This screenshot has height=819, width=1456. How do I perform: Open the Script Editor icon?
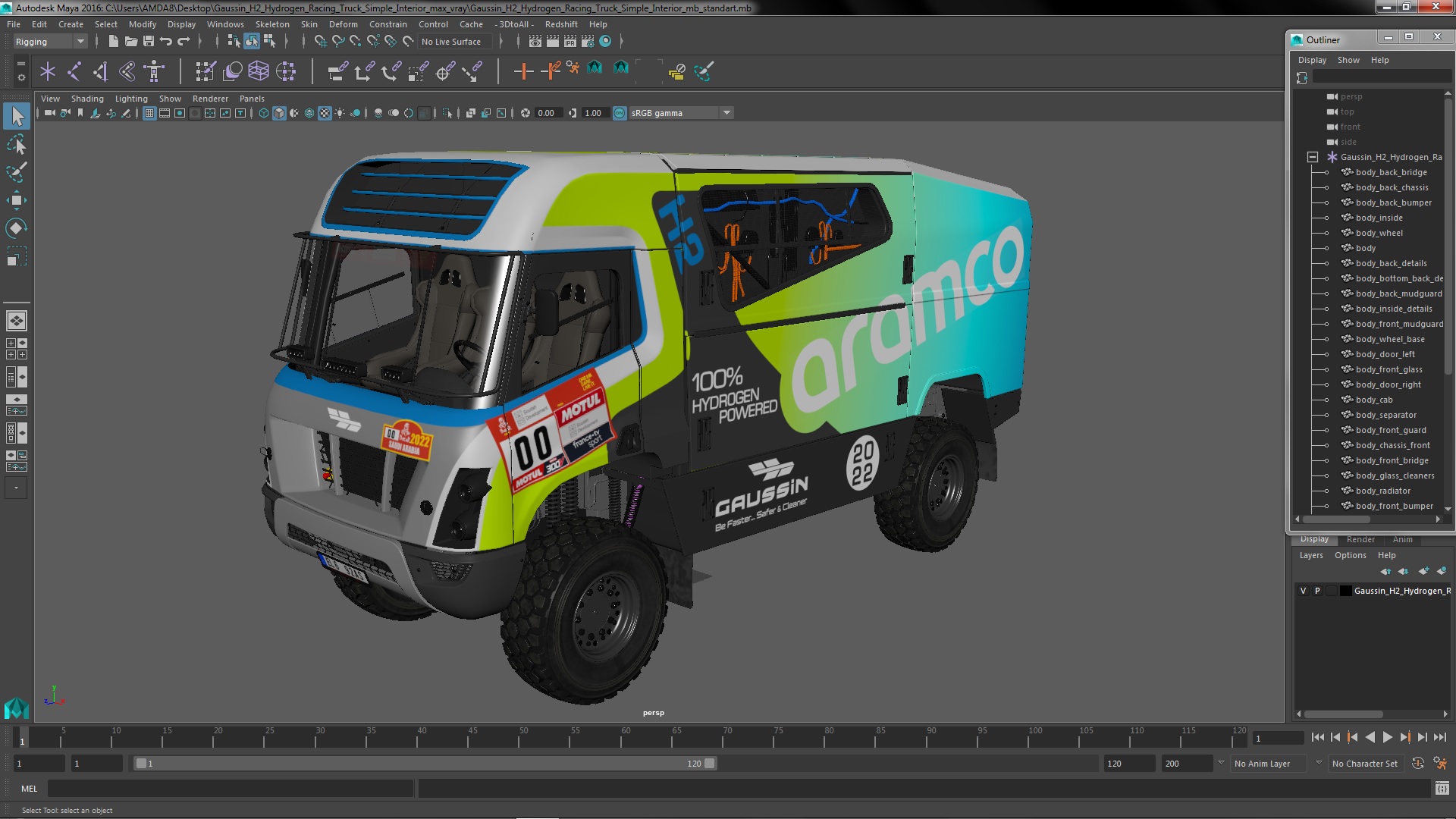[1442, 789]
